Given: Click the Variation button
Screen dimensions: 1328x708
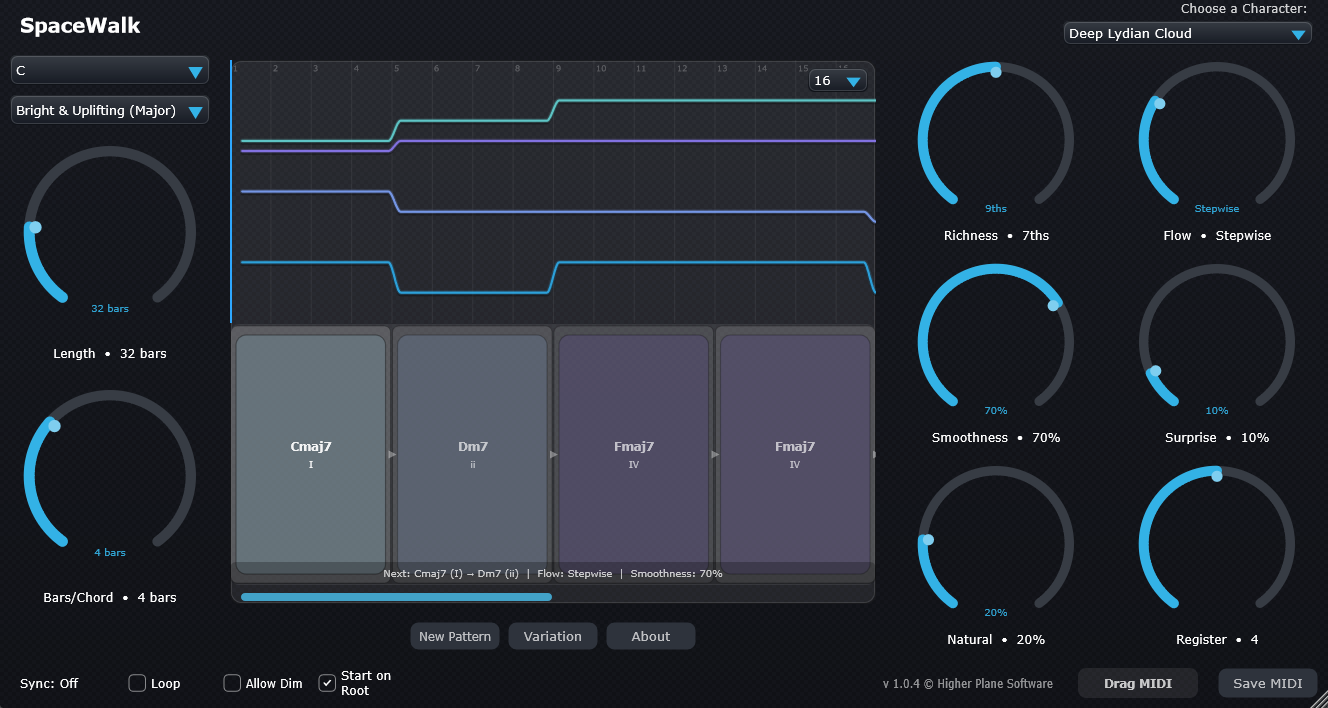Looking at the screenshot, I should pyautogui.click(x=552, y=636).
